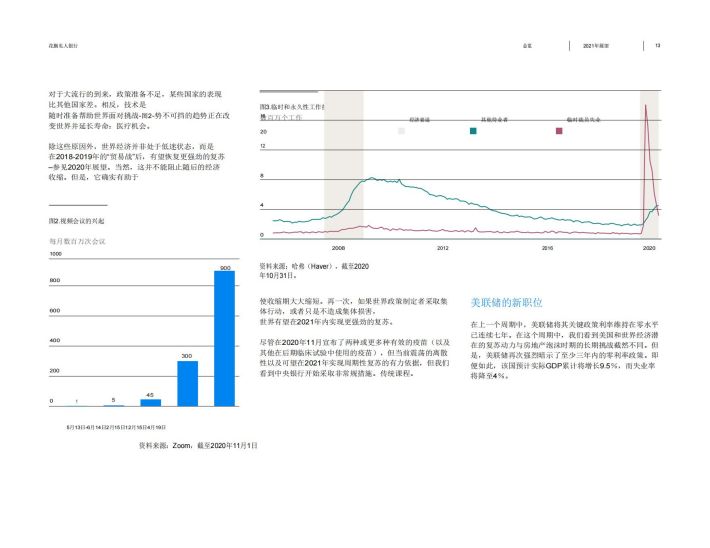This screenshot has width=710, height=548.
Task: Click the subtitle '每月数百万次会议'
Action: coord(77,241)
